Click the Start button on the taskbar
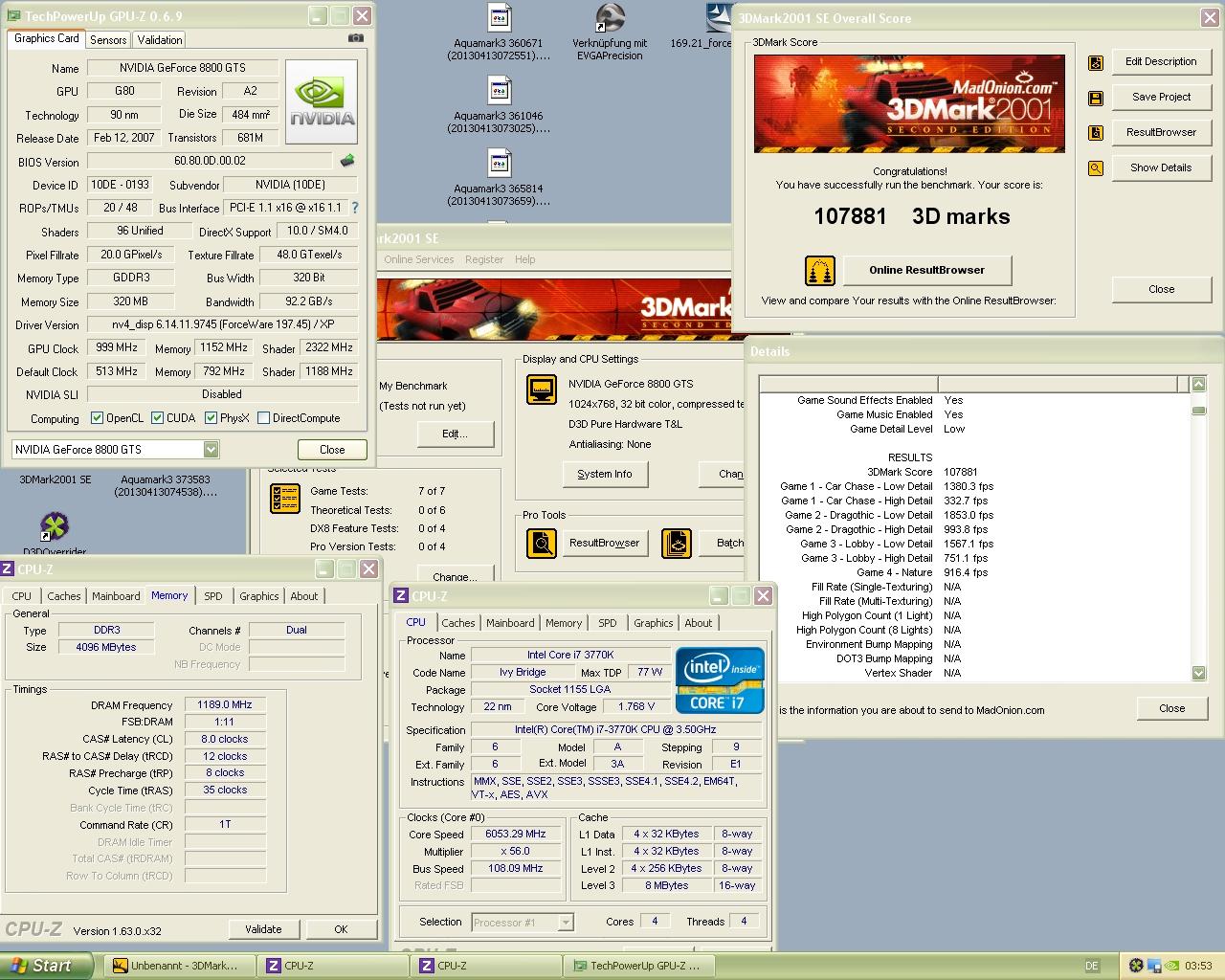The image size is (1225, 980). 47,966
